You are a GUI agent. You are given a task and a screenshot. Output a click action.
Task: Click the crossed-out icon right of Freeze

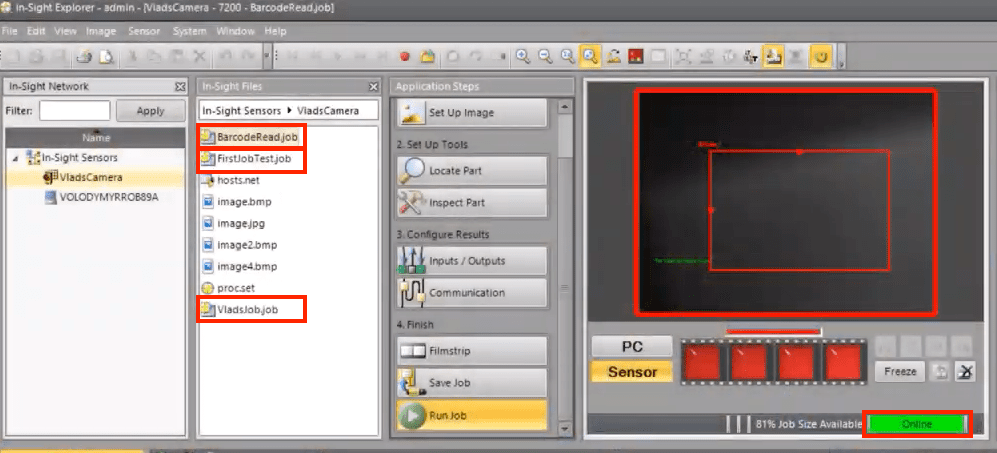[x=965, y=372]
